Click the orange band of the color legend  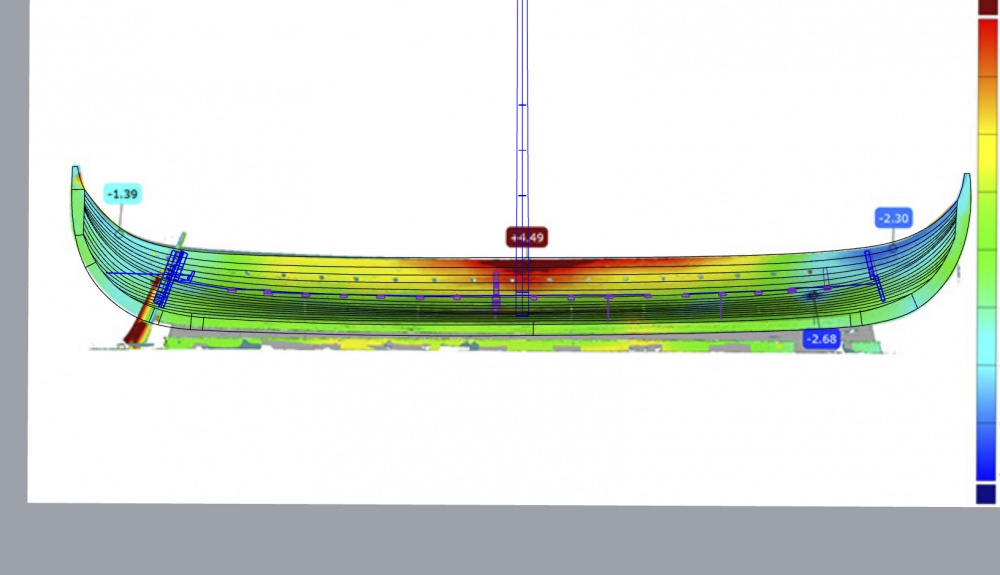pyautogui.click(x=987, y=105)
